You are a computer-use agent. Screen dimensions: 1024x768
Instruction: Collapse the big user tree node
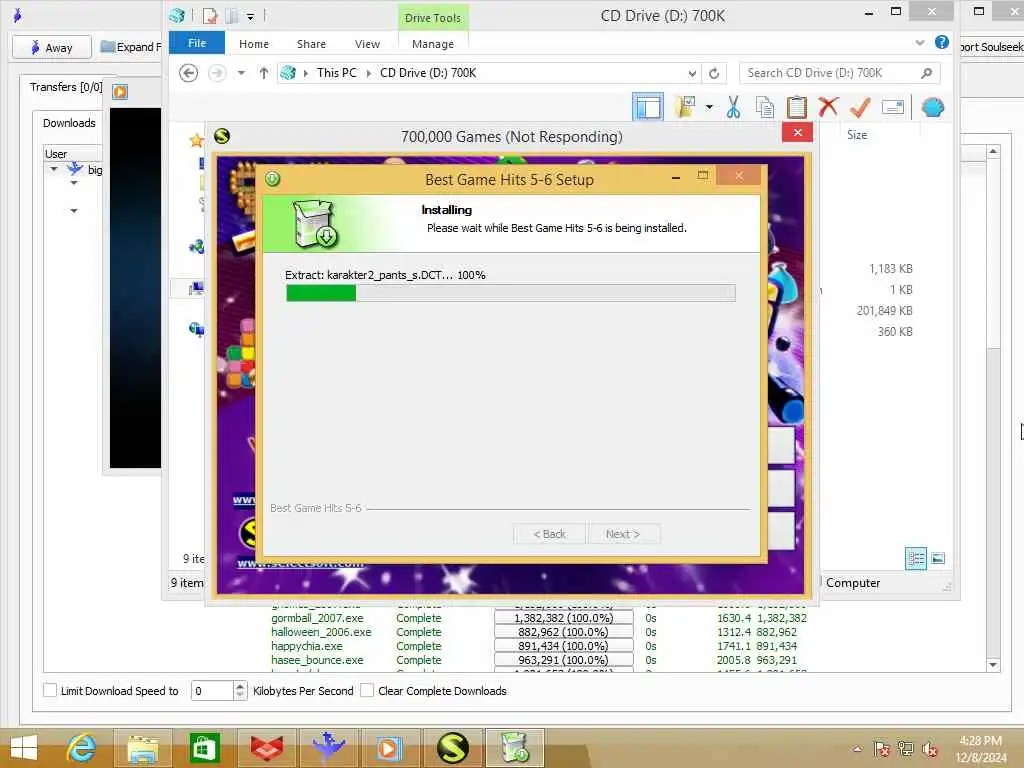tap(54, 169)
